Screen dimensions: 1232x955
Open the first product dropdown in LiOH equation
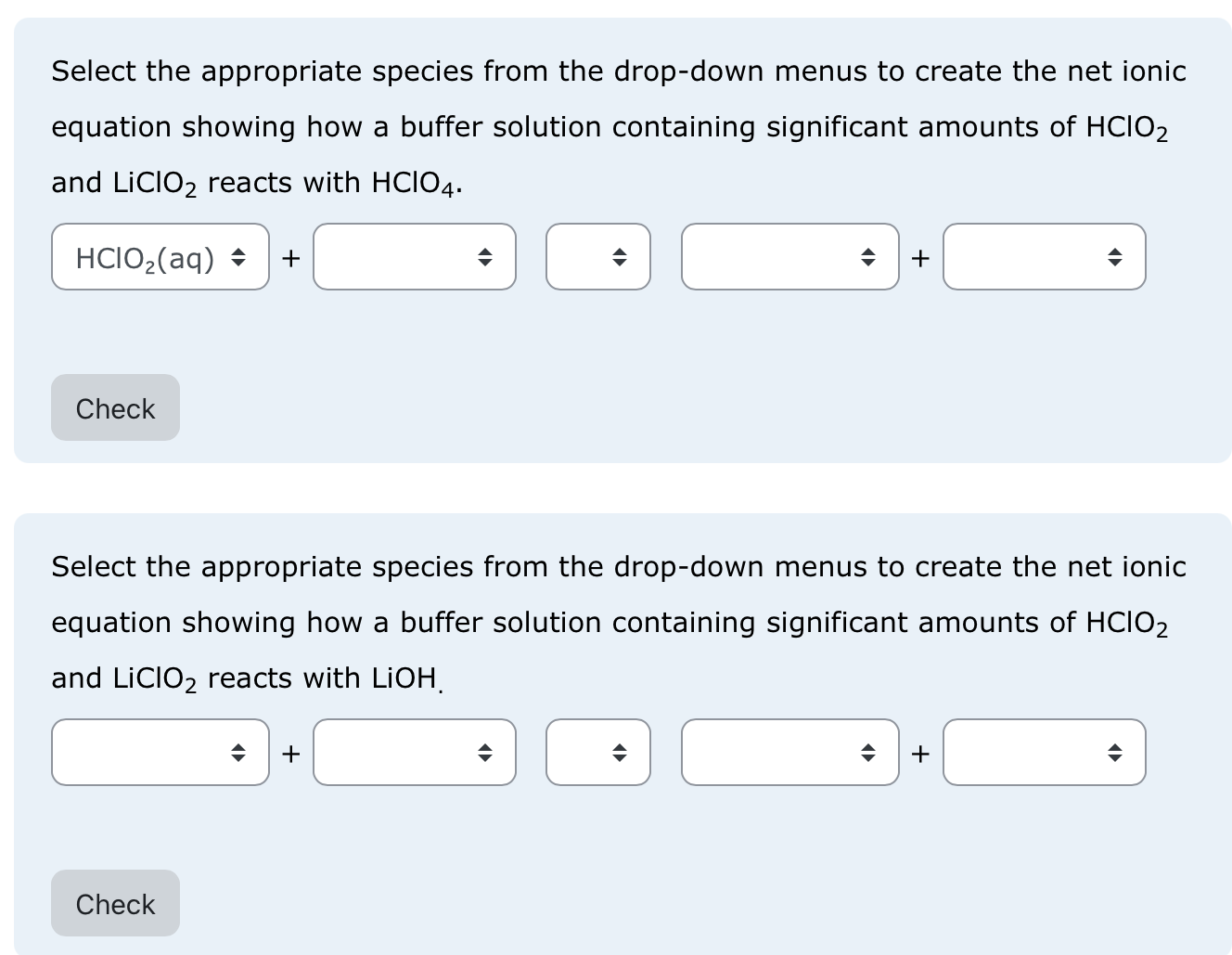tap(789, 753)
